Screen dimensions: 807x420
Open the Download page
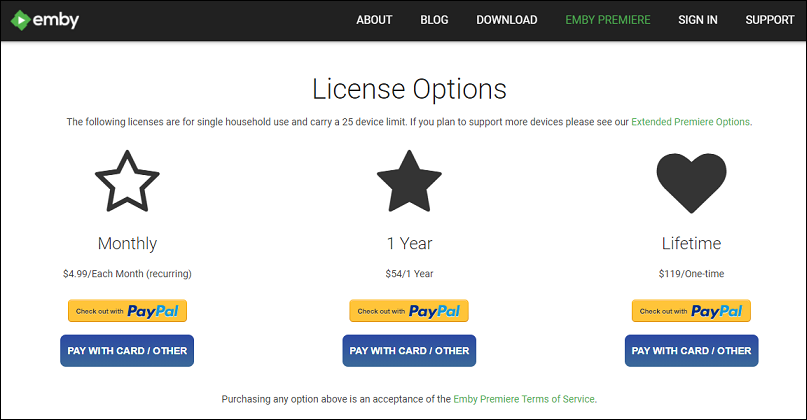(x=506, y=20)
